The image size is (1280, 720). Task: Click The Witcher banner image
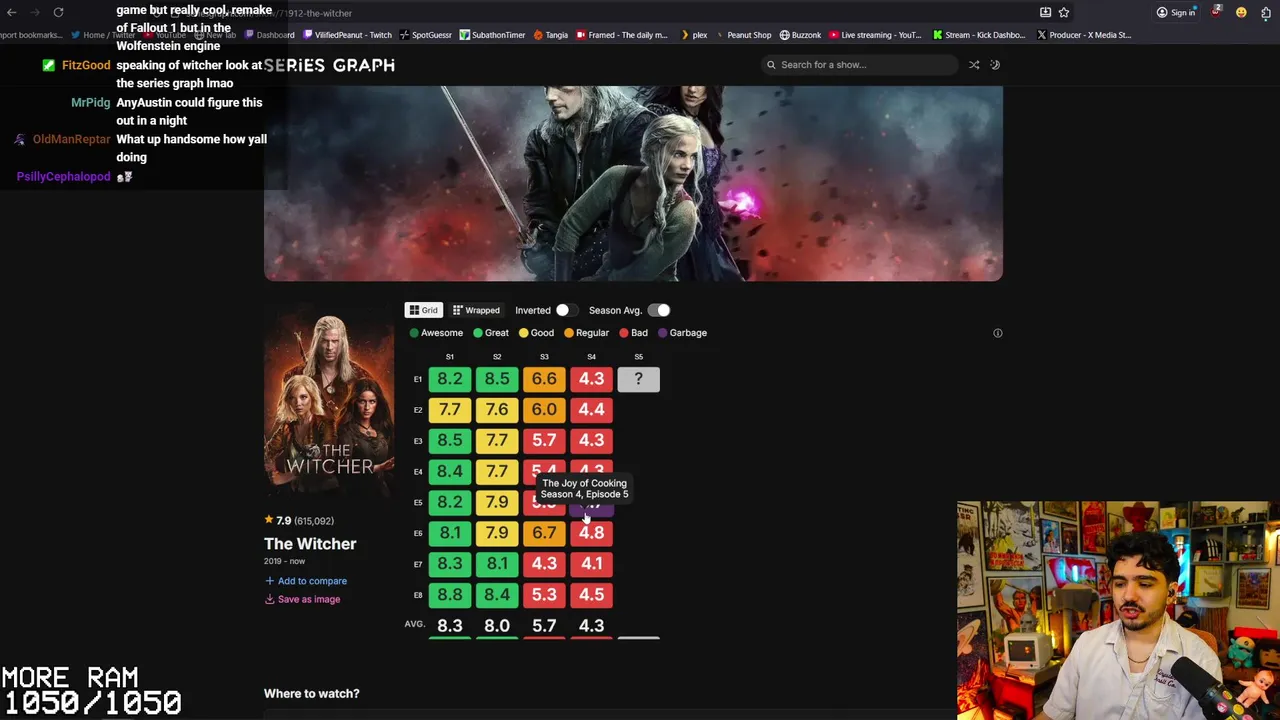point(633,183)
